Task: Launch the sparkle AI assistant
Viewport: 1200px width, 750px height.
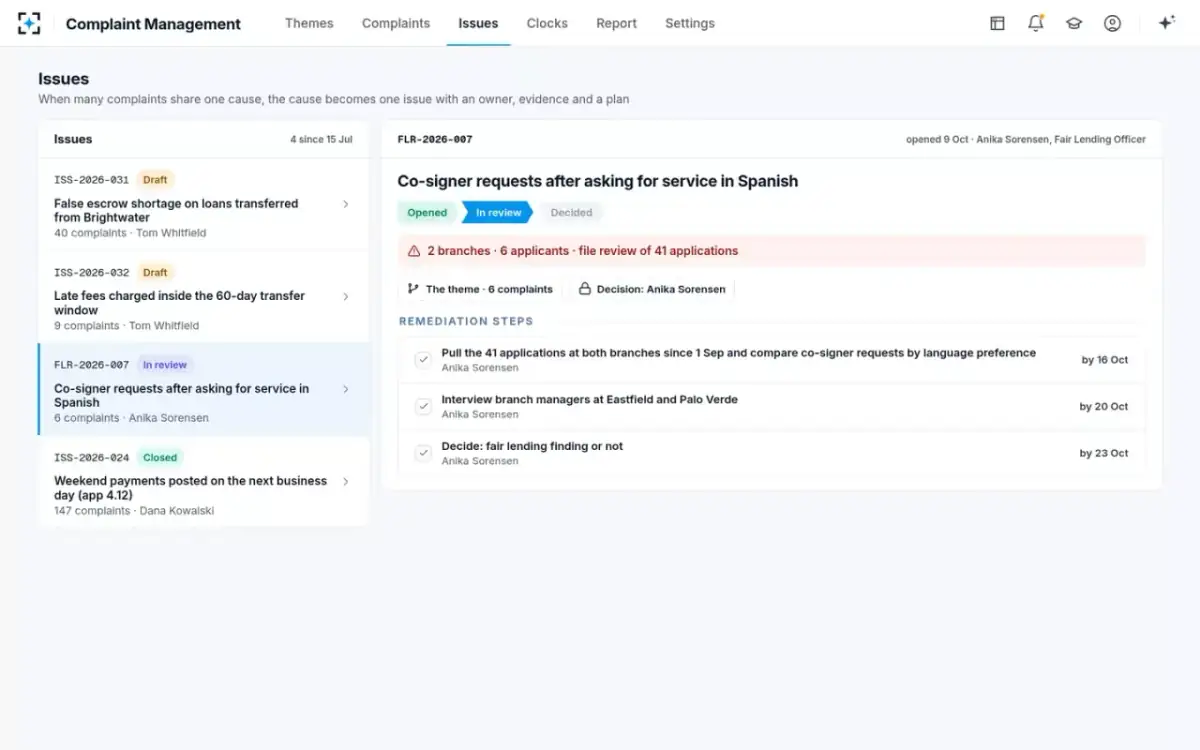Action: point(1166,23)
